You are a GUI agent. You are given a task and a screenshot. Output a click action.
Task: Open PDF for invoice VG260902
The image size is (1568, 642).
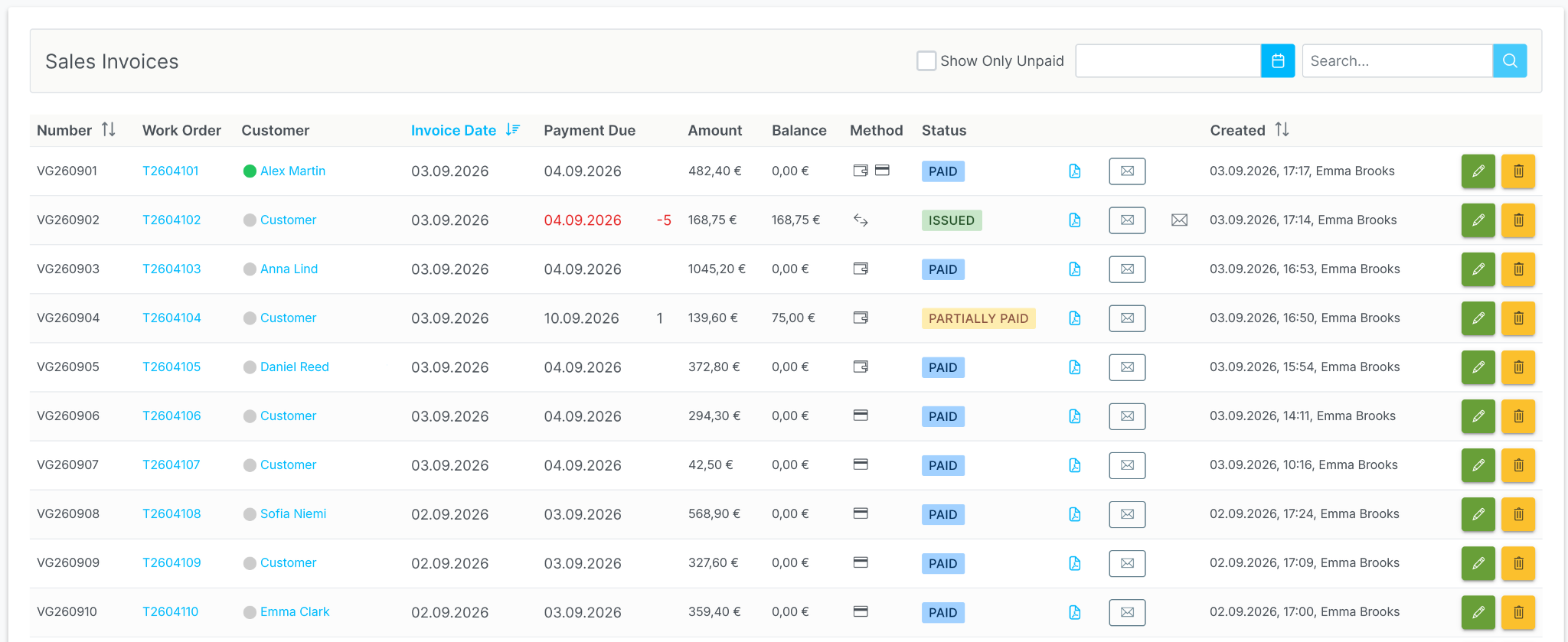click(1075, 220)
